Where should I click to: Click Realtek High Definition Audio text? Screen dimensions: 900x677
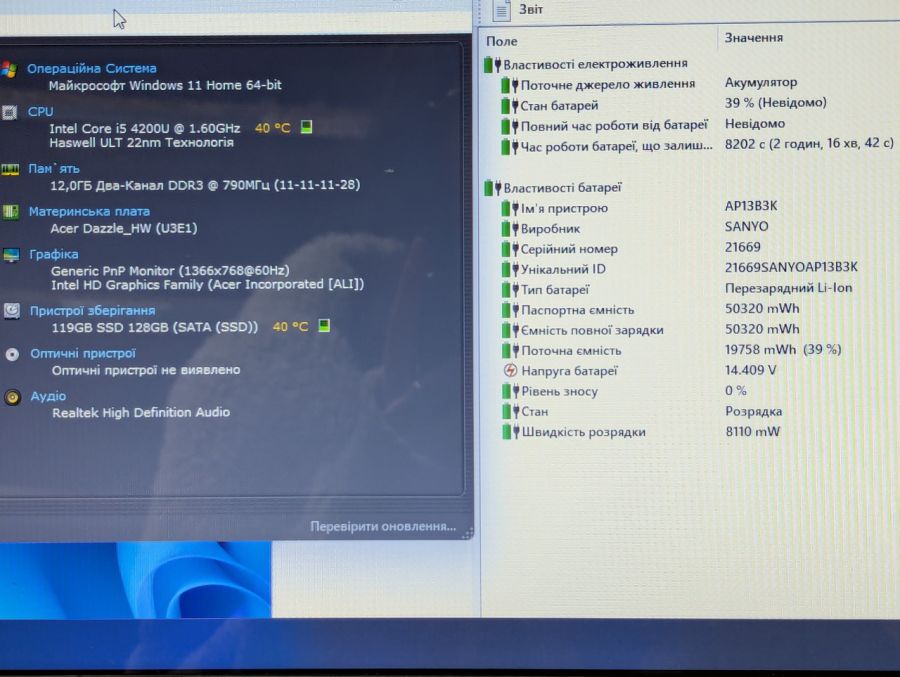tap(141, 412)
